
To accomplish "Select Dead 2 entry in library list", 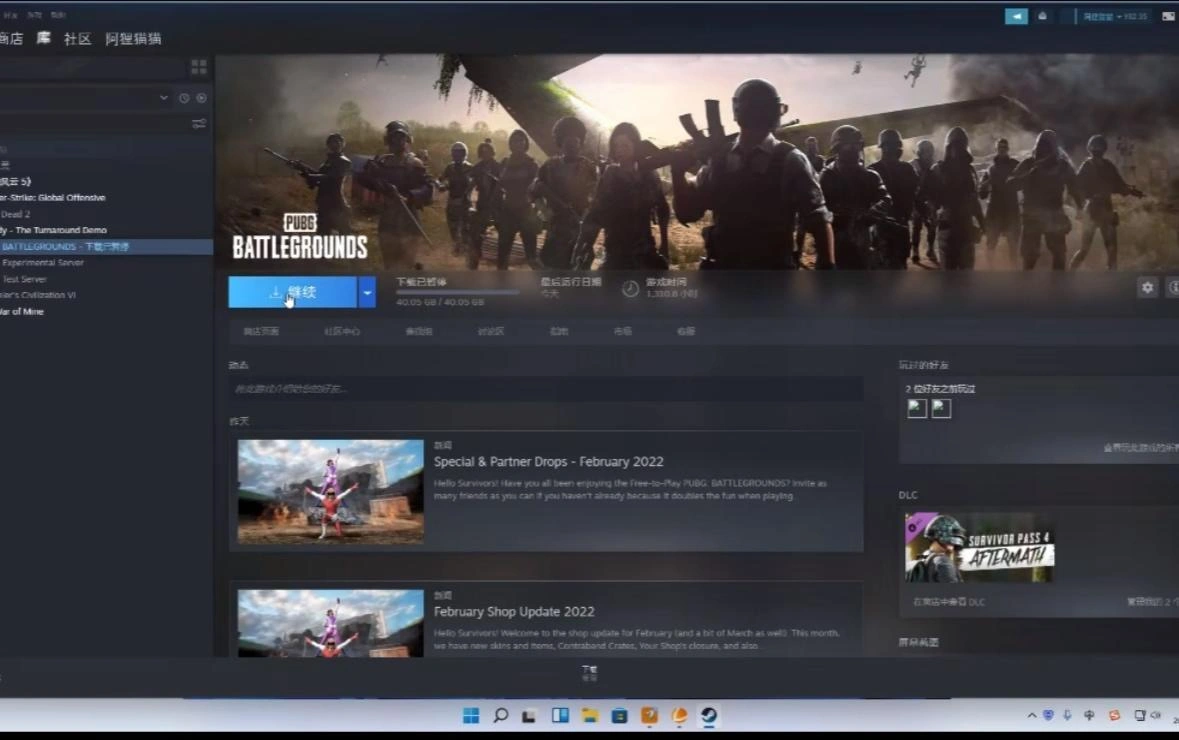I will pyautogui.click(x=15, y=214).
